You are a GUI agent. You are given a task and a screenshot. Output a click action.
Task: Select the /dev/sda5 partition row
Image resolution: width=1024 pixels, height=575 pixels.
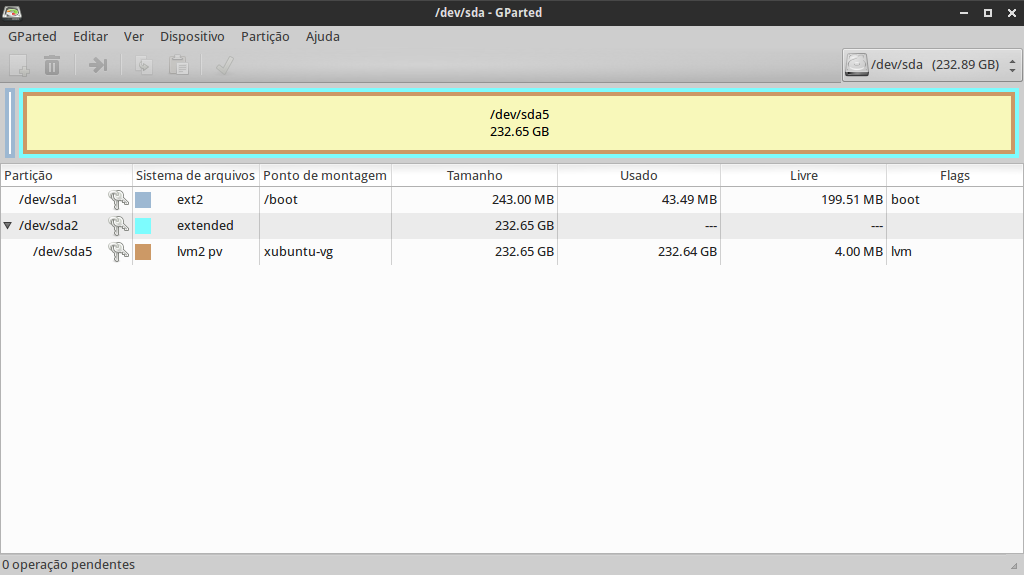tap(511, 252)
